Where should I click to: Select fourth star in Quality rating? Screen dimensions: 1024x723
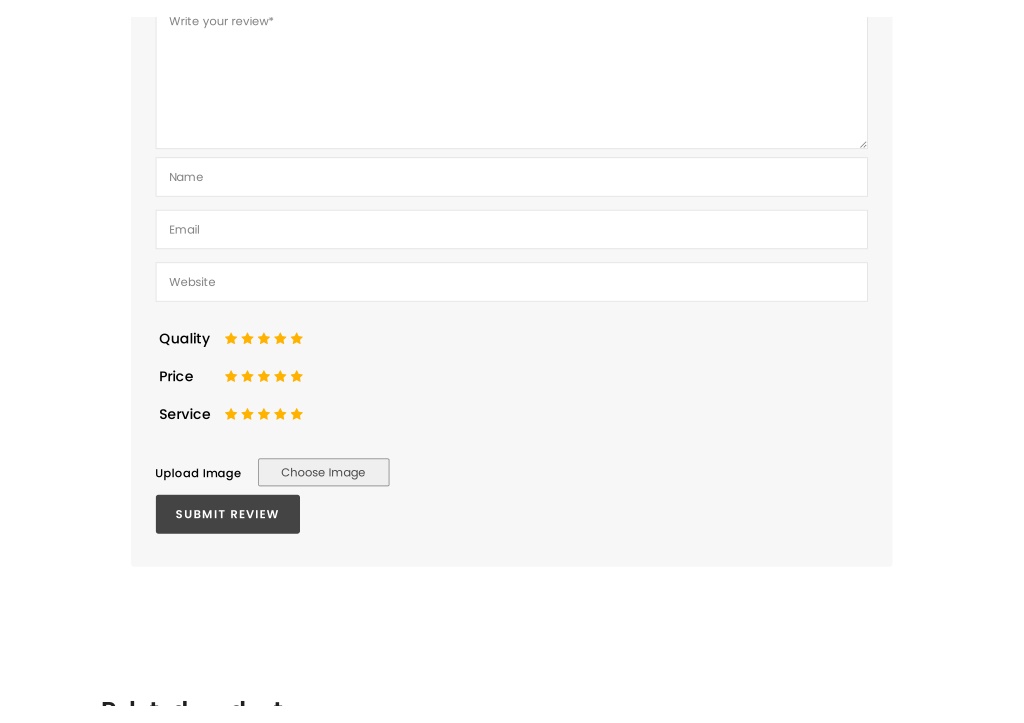[x=280, y=338]
